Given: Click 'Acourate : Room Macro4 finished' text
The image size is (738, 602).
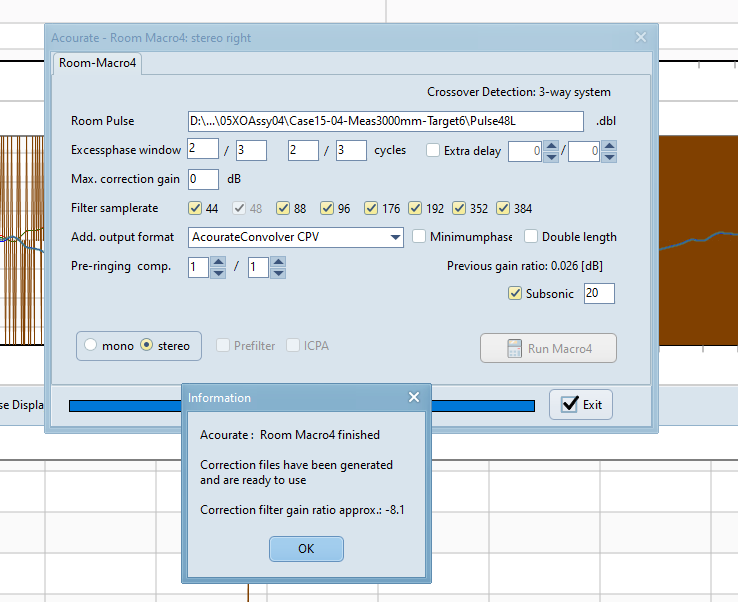Looking at the screenshot, I should (290, 435).
